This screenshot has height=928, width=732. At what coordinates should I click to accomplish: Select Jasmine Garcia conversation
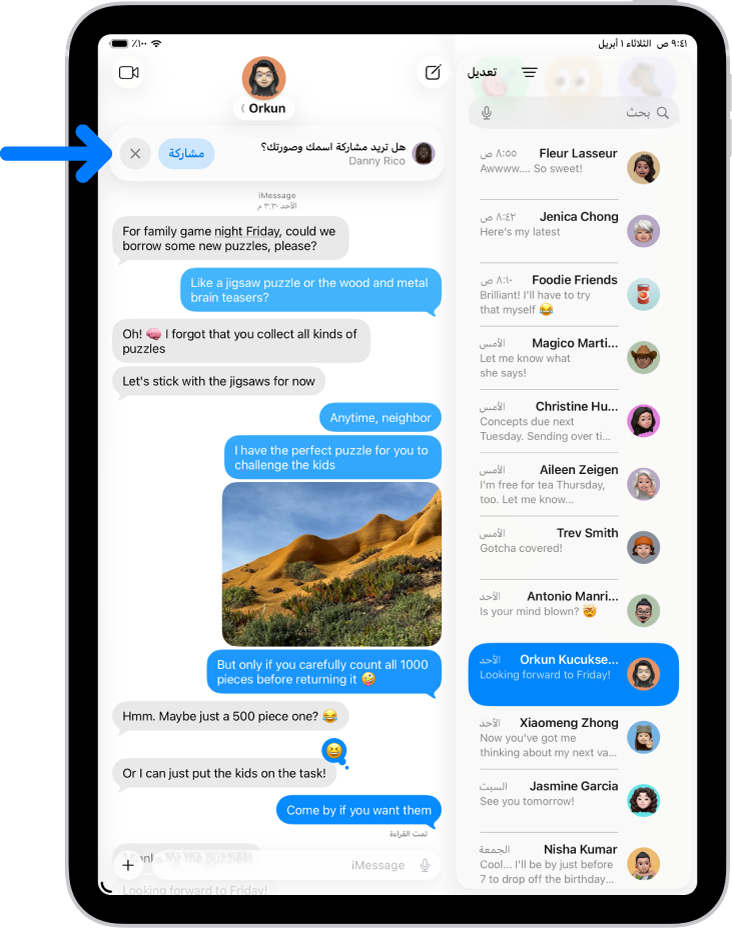[573, 801]
